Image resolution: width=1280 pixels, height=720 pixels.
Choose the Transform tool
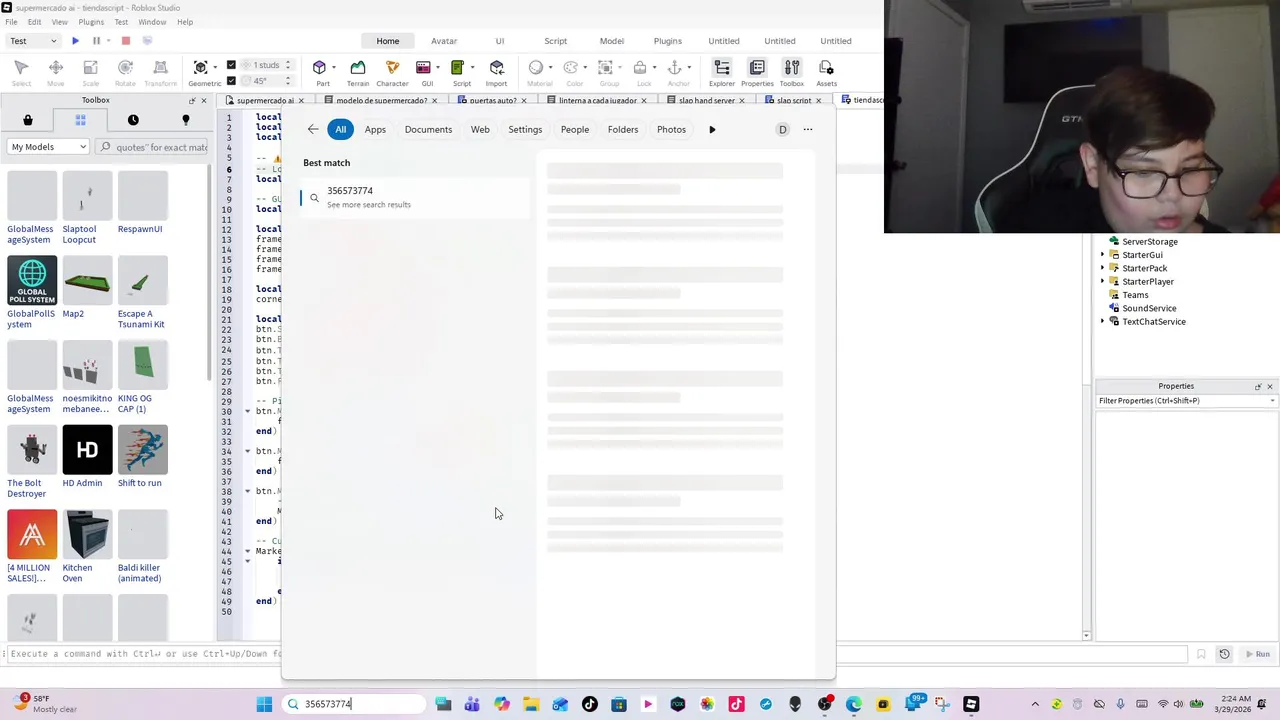(160, 72)
